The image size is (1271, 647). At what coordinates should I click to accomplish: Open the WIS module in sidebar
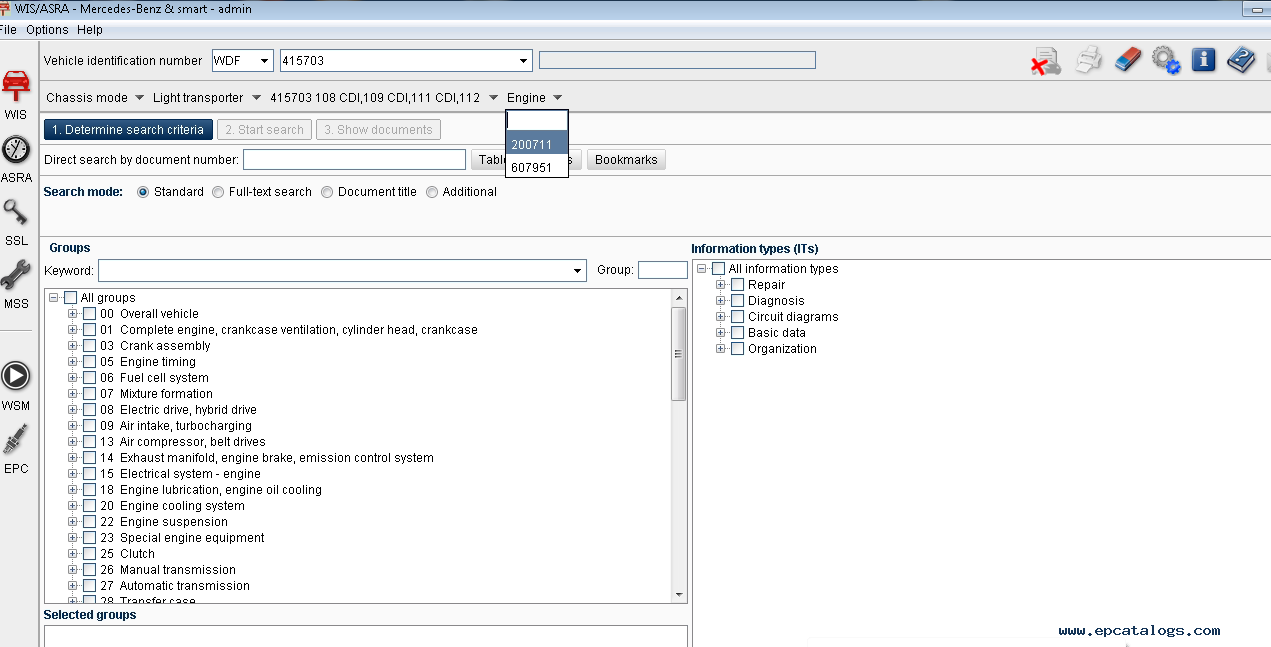[x=16, y=90]
